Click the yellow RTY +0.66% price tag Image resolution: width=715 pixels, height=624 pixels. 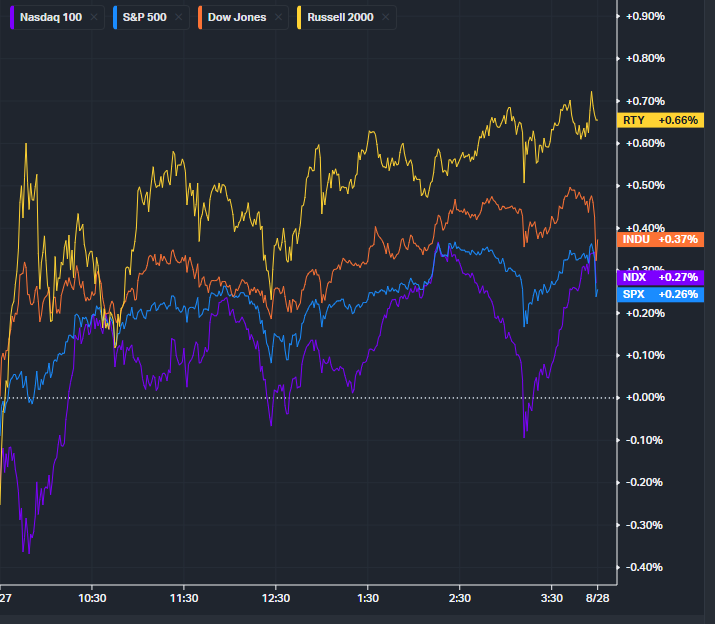661,120
